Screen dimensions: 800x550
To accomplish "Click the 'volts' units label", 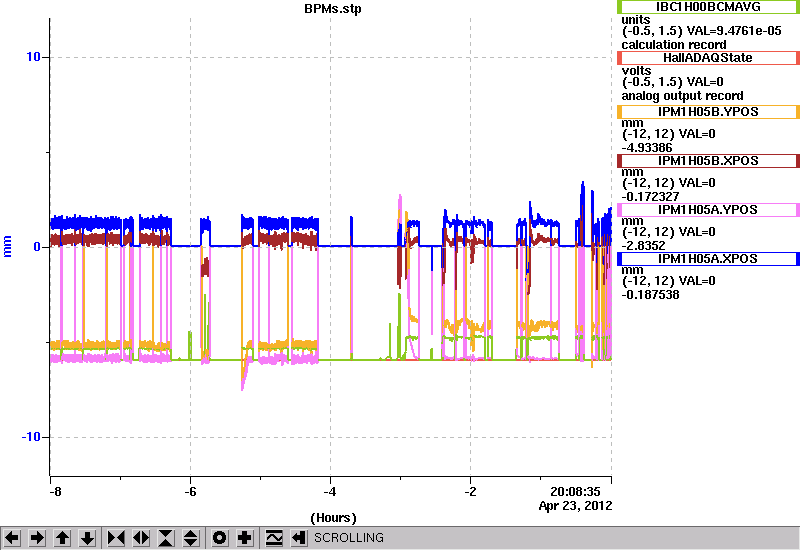I will tap(636, 70).
